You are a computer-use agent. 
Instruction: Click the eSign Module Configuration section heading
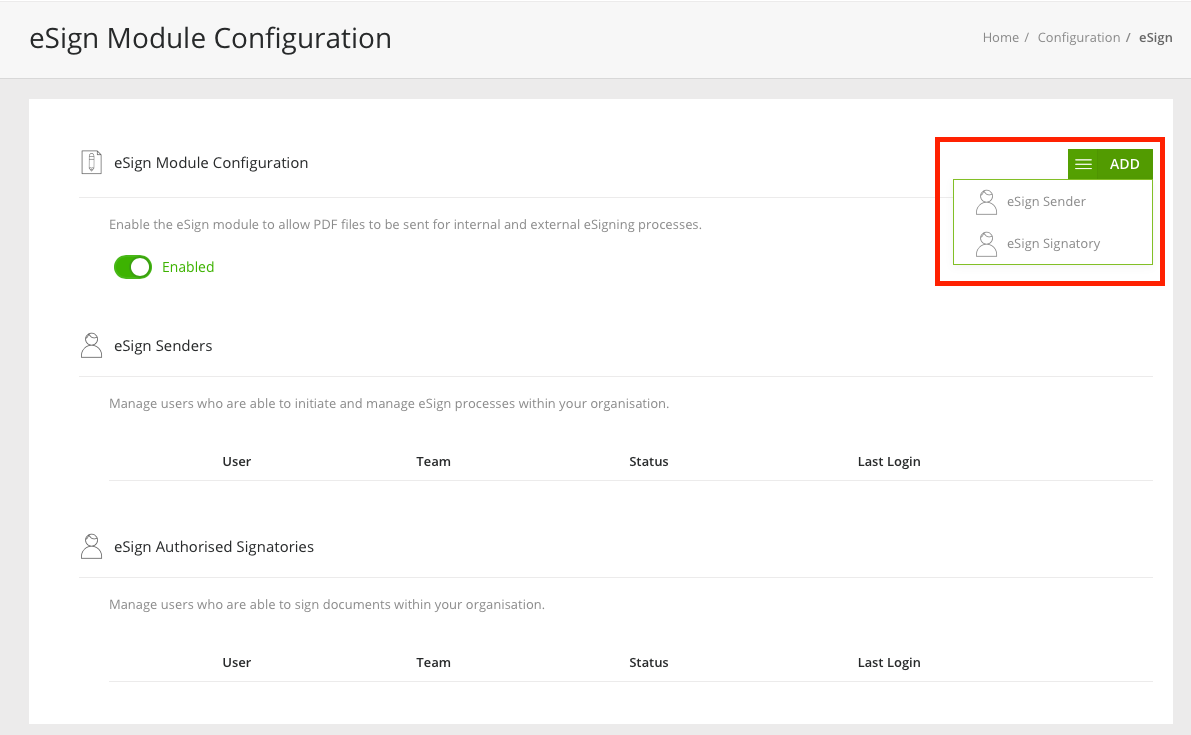click(211, 163)
